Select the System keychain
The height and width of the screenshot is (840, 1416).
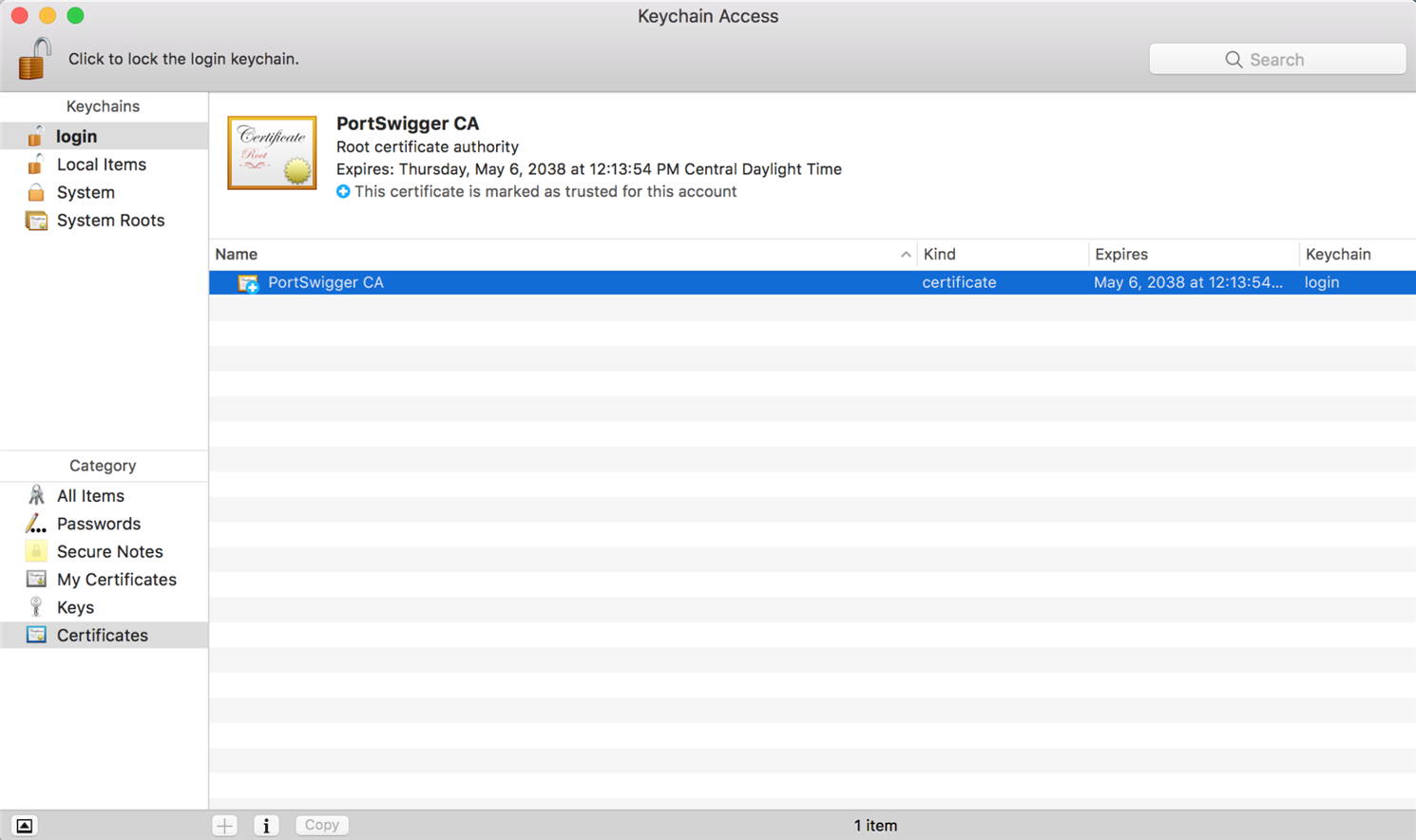coord(86,192)
